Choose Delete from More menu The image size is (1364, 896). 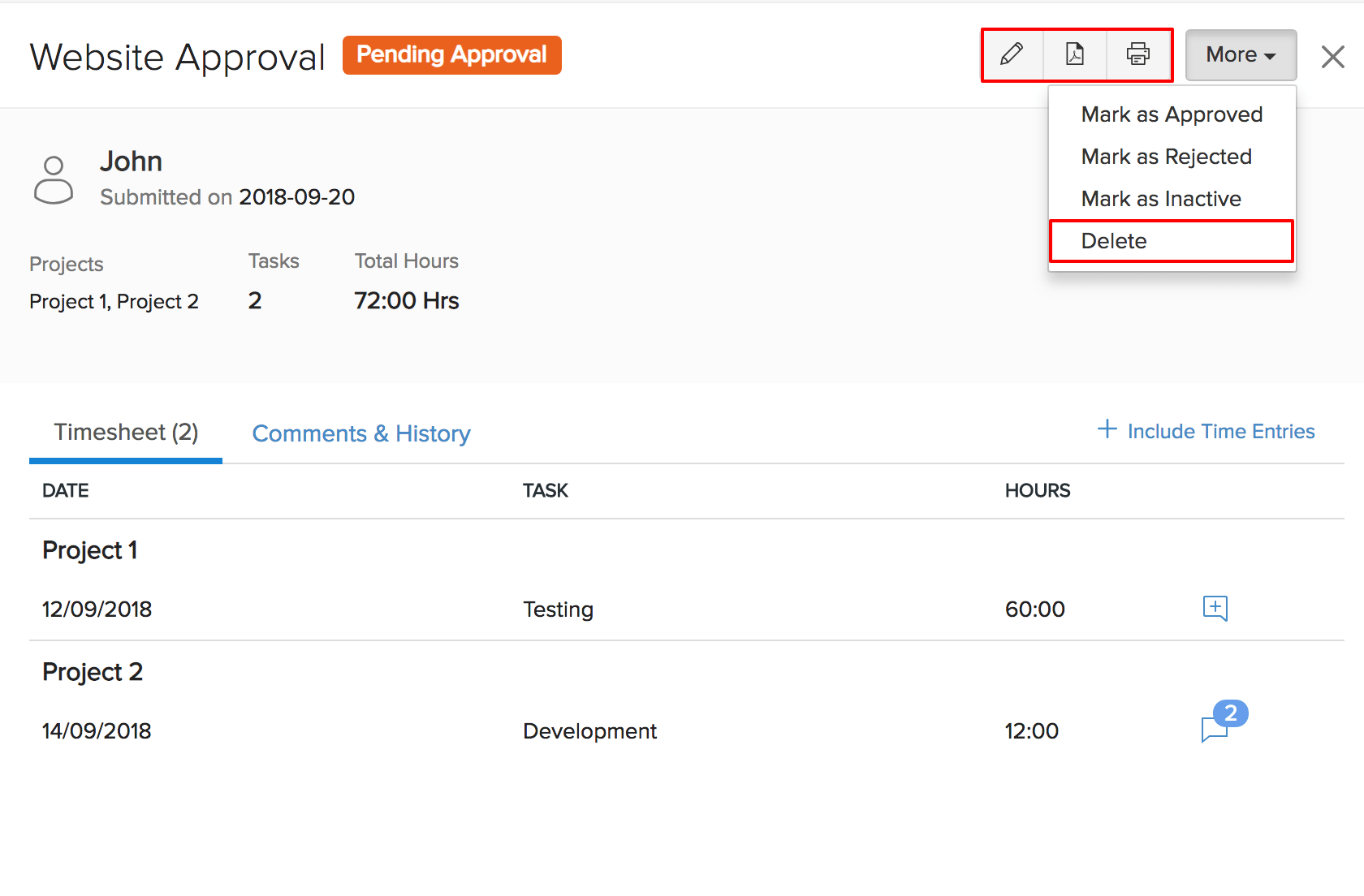(1114, 241)
